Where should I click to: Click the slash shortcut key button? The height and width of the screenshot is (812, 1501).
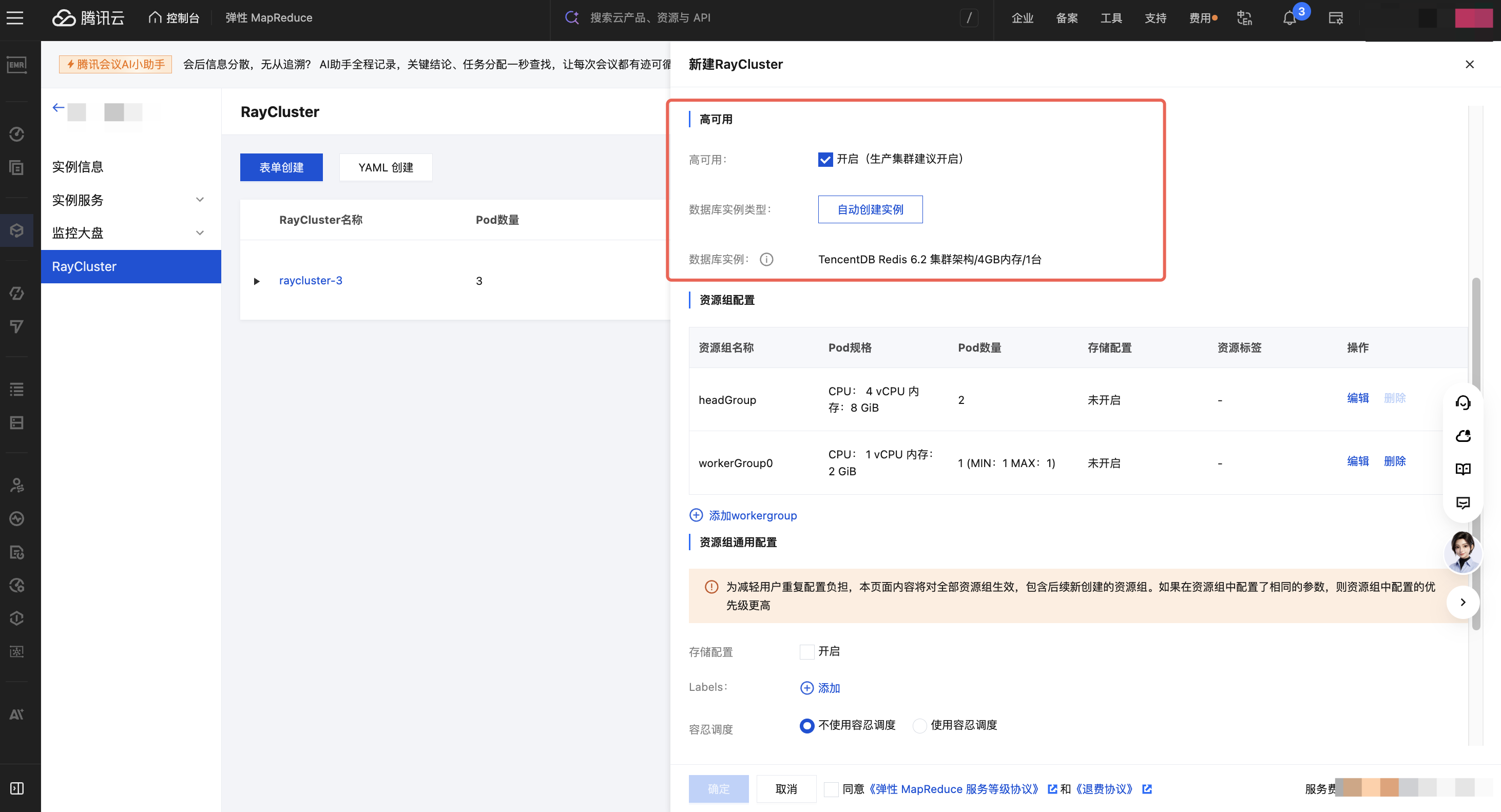(x=969, y=17)
